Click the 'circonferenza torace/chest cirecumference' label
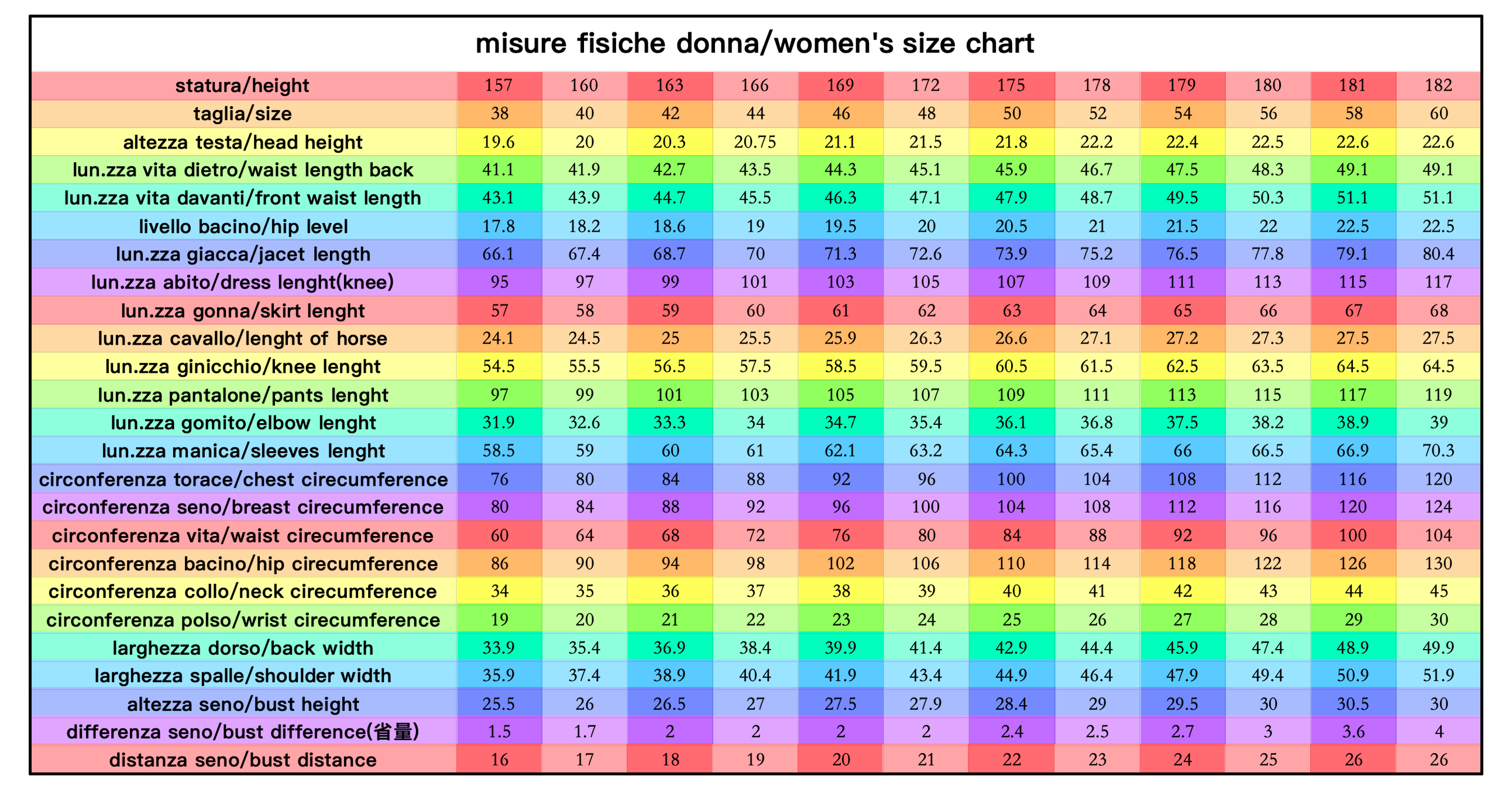1512x790 pixels. pyautogui.click(x=243, y=479)
